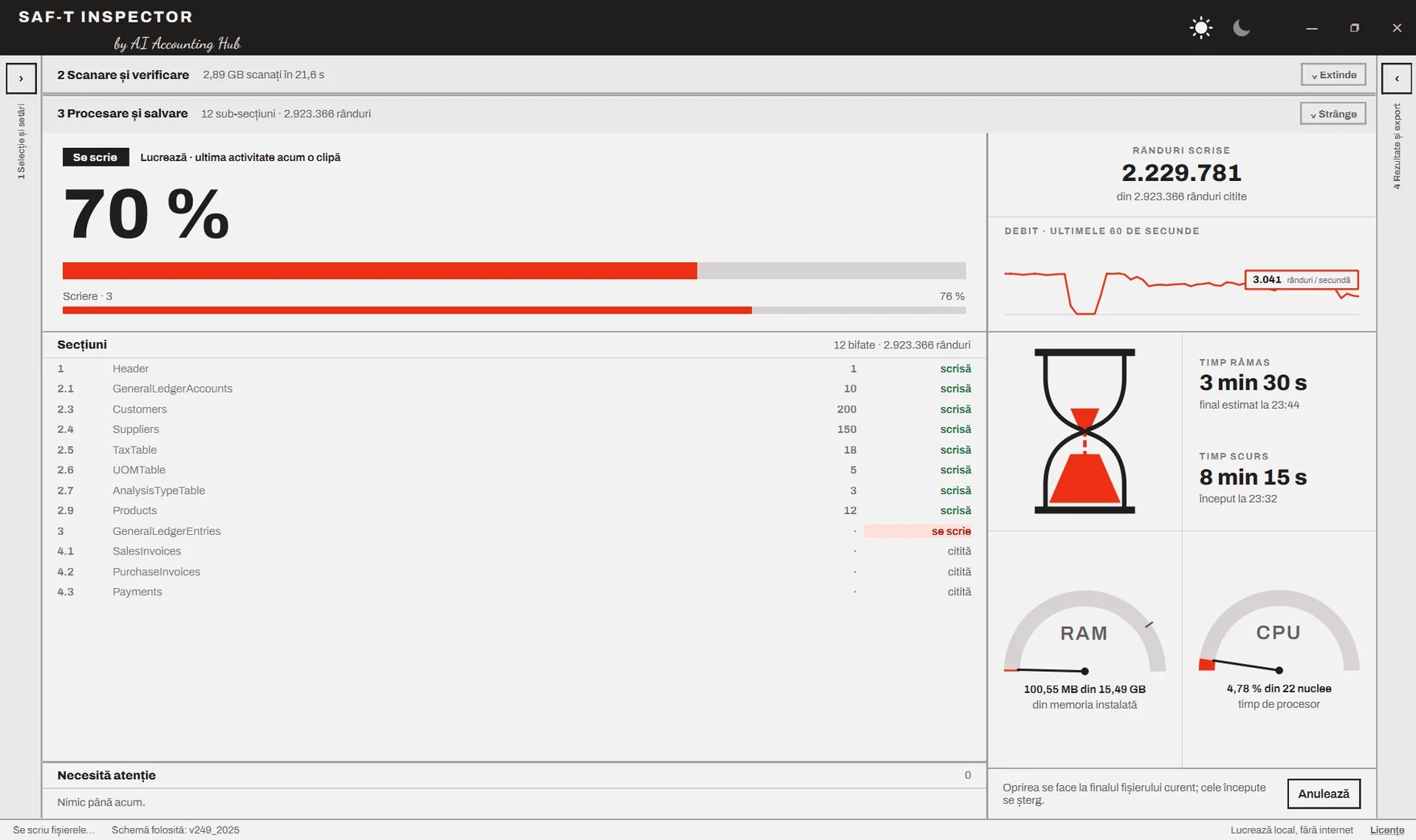Click the Extinde button for Scanare și verificare
Viewport: 1416px width, 840px height.
[x=1333, y=75]
